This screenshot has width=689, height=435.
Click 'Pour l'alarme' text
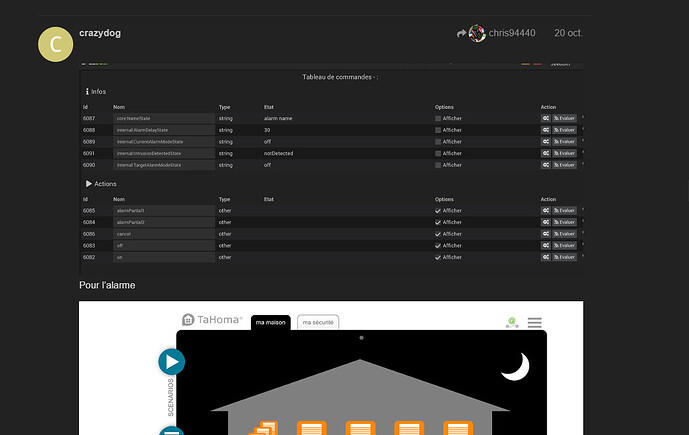point(107,285)
